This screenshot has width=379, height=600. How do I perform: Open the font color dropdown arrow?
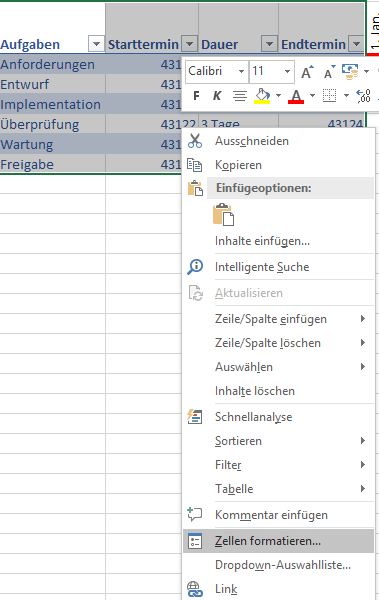(312, 96)
